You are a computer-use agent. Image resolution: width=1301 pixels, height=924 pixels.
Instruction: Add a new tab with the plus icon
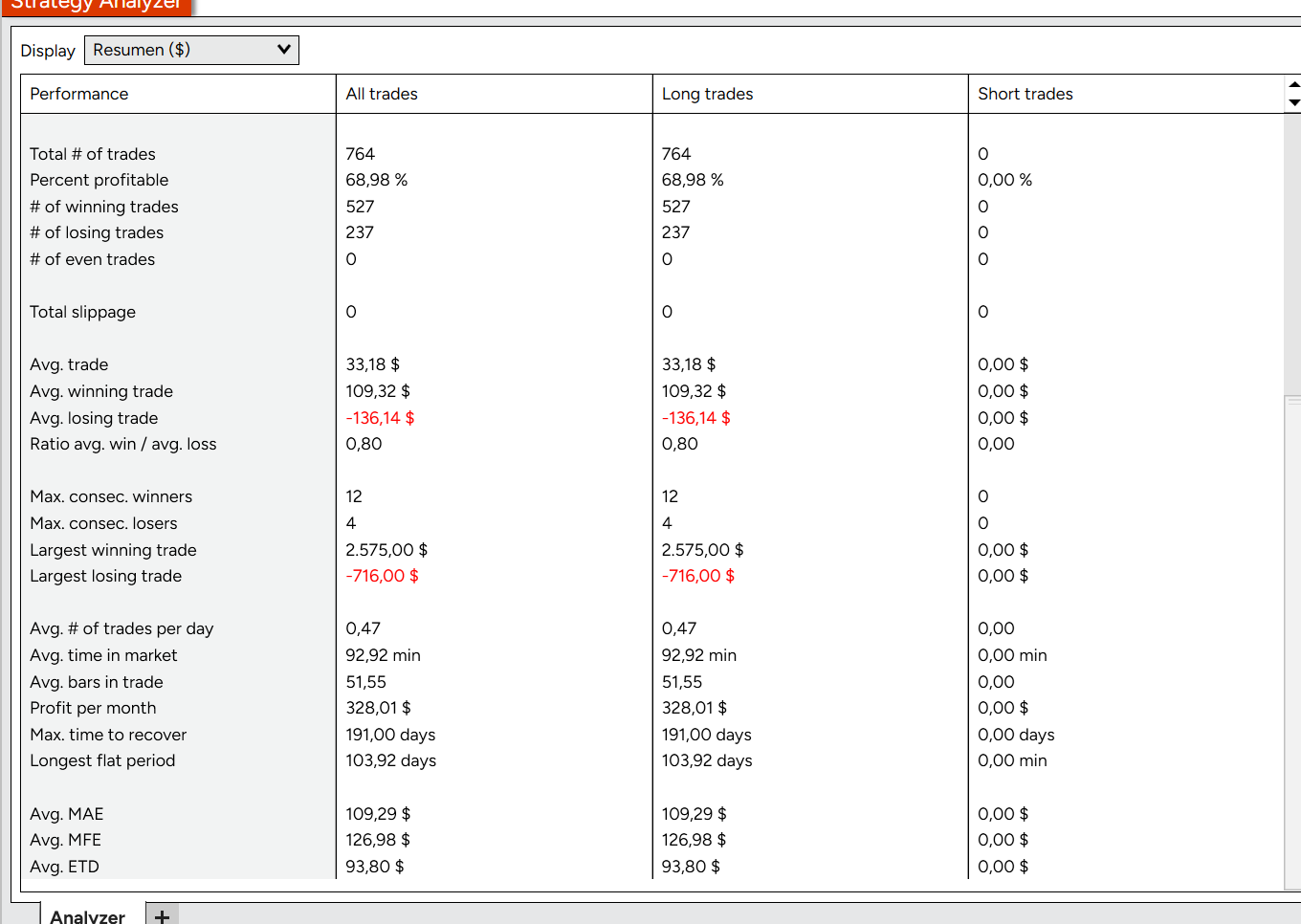163,914
